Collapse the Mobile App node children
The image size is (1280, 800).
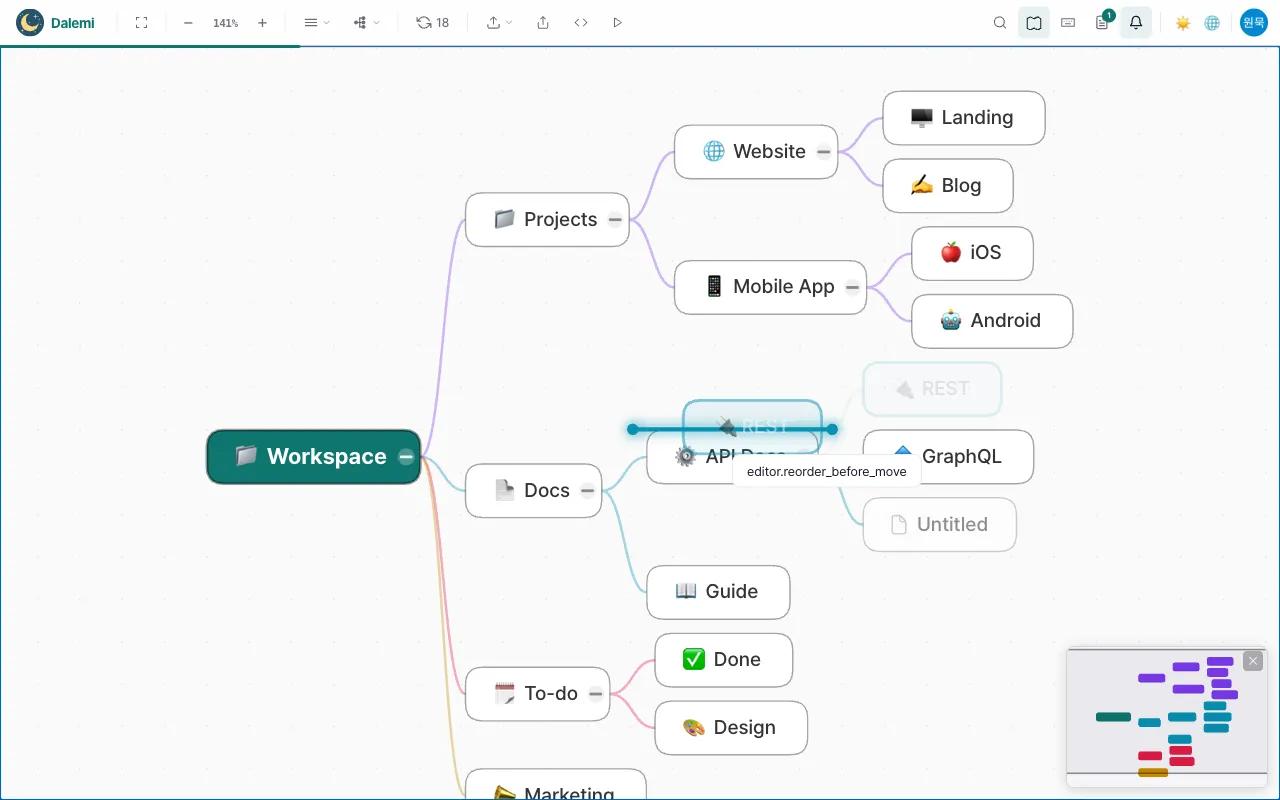click(852, 287)
